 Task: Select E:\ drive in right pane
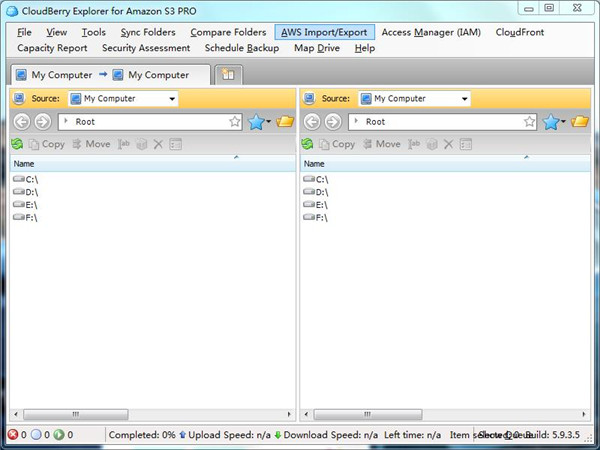315,205
